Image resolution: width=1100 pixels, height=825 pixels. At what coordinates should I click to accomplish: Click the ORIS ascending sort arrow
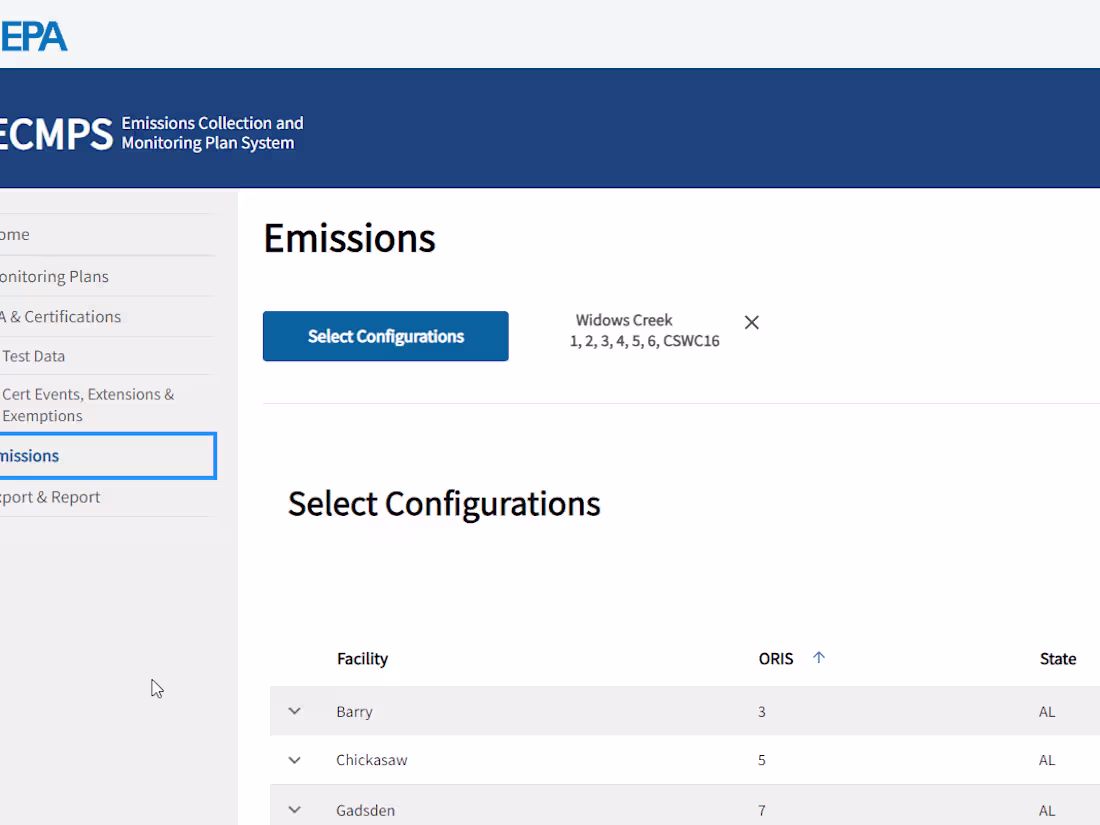pos(819,658)
